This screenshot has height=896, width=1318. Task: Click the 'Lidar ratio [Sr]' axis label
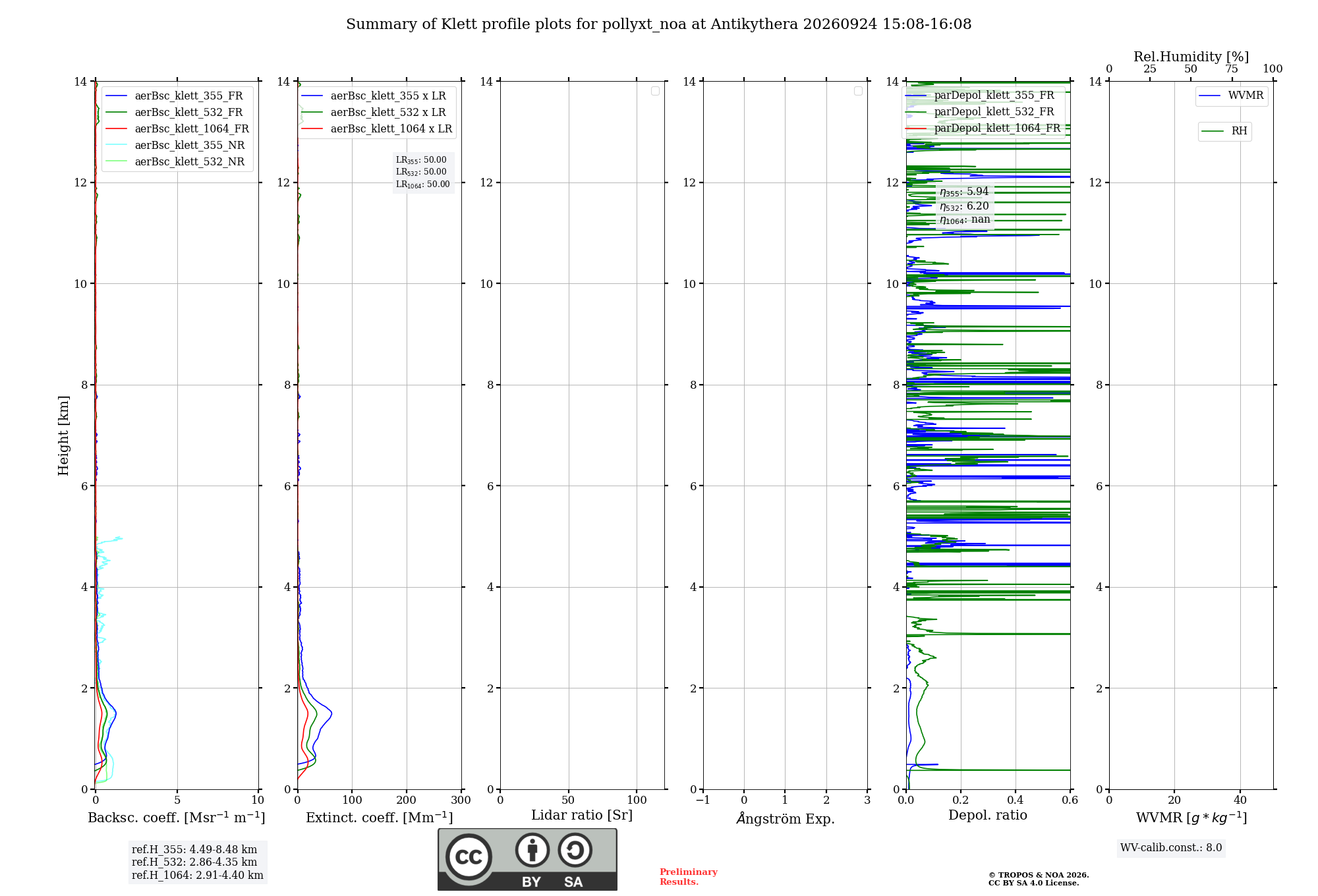(x=582, y=815)
